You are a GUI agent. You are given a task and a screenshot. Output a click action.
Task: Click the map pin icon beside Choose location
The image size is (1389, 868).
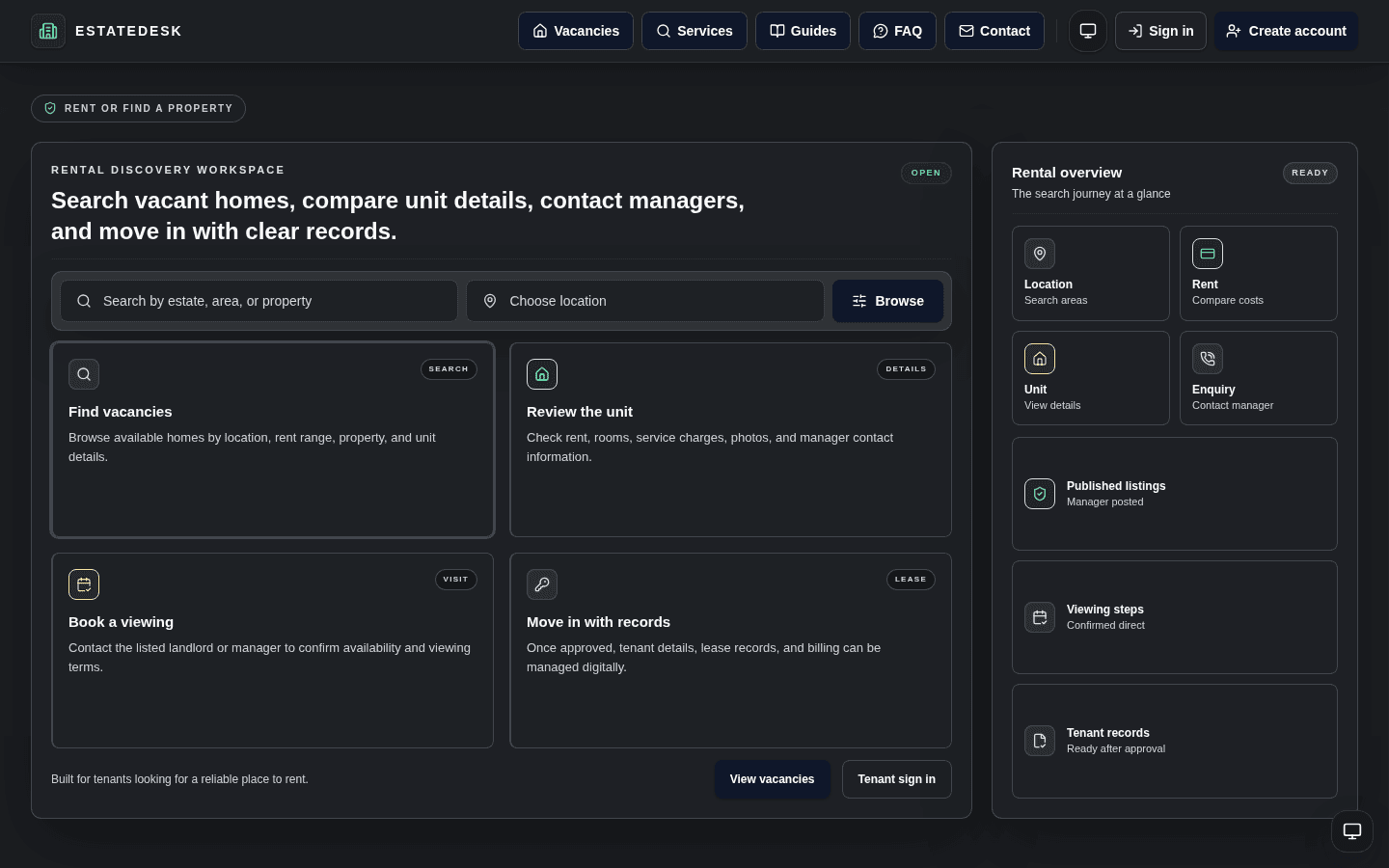point(490,301)
